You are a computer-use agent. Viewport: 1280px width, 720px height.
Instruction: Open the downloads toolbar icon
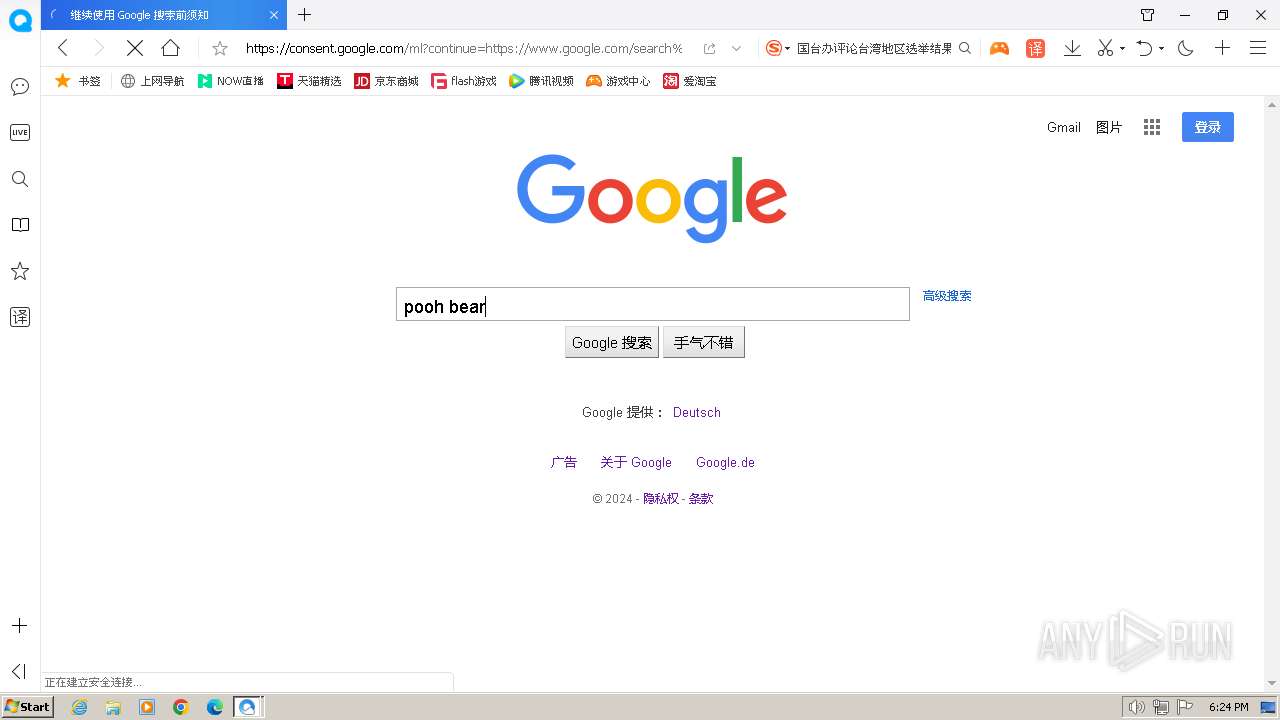click(x=1072, y=48)
